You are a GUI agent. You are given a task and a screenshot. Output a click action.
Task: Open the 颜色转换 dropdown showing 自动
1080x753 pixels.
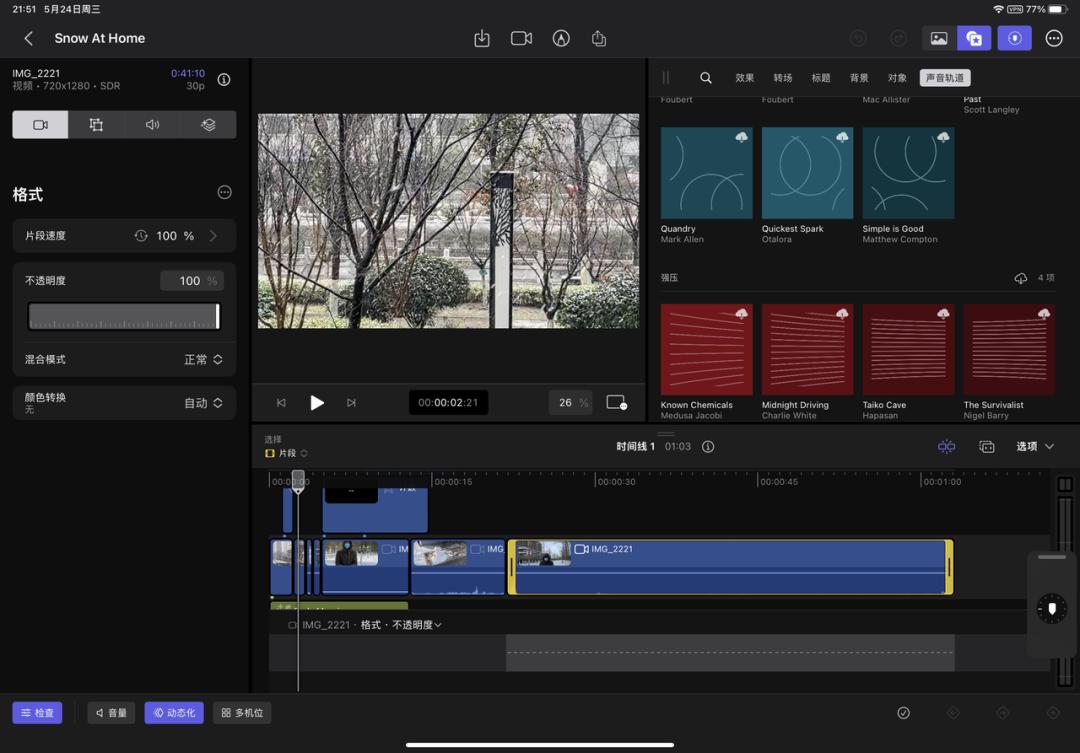point(203,403)
